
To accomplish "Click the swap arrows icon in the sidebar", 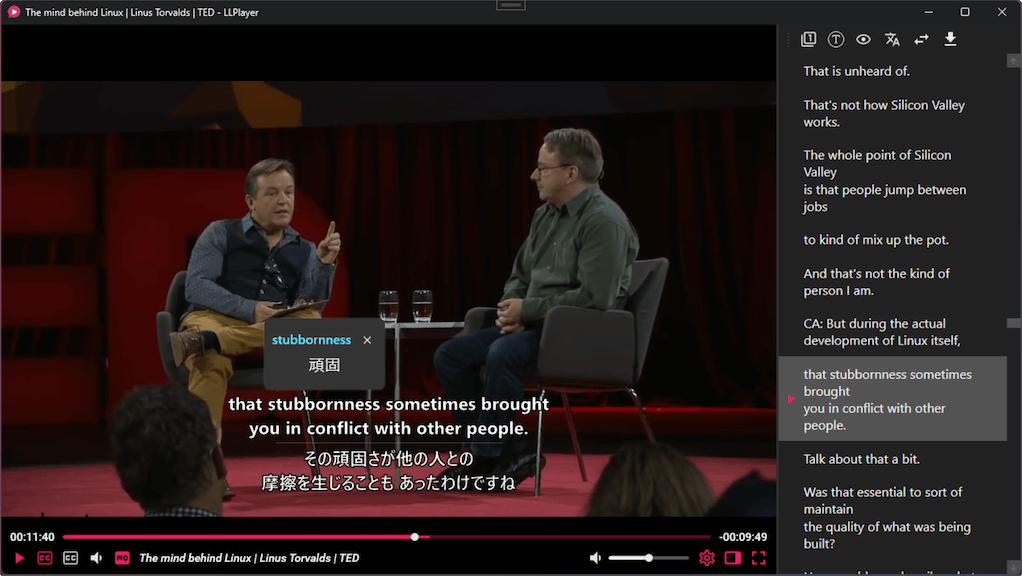I will click(x=921, y=39).
